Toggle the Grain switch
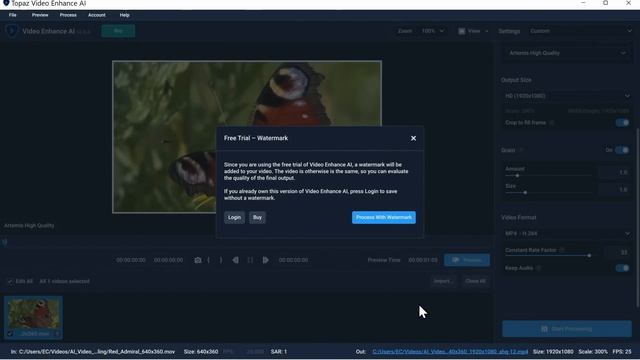 622,150
